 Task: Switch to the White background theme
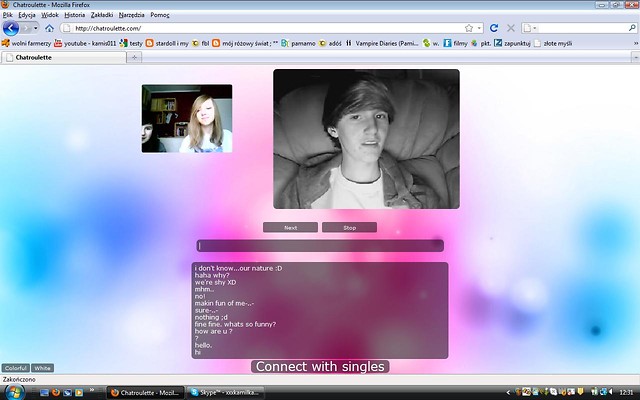[42, 368]
